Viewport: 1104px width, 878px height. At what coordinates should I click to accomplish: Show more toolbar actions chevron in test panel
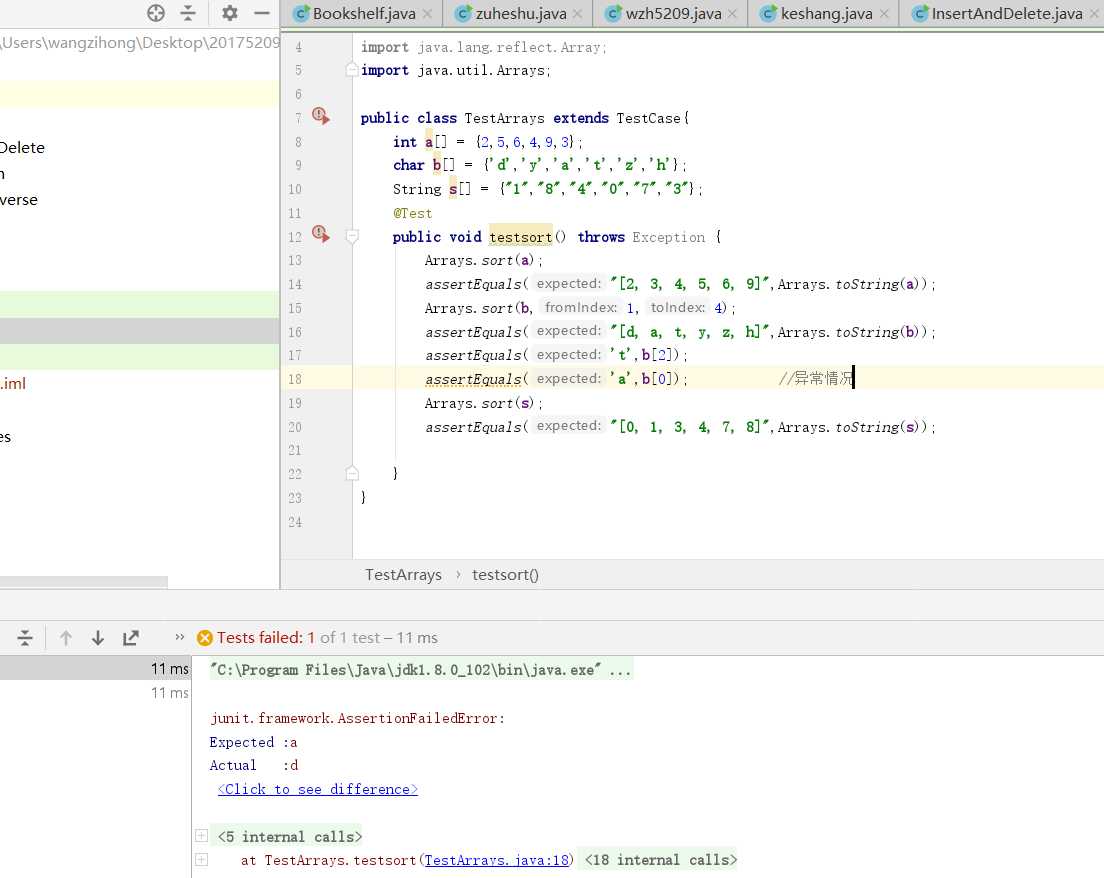coord(180,638)
